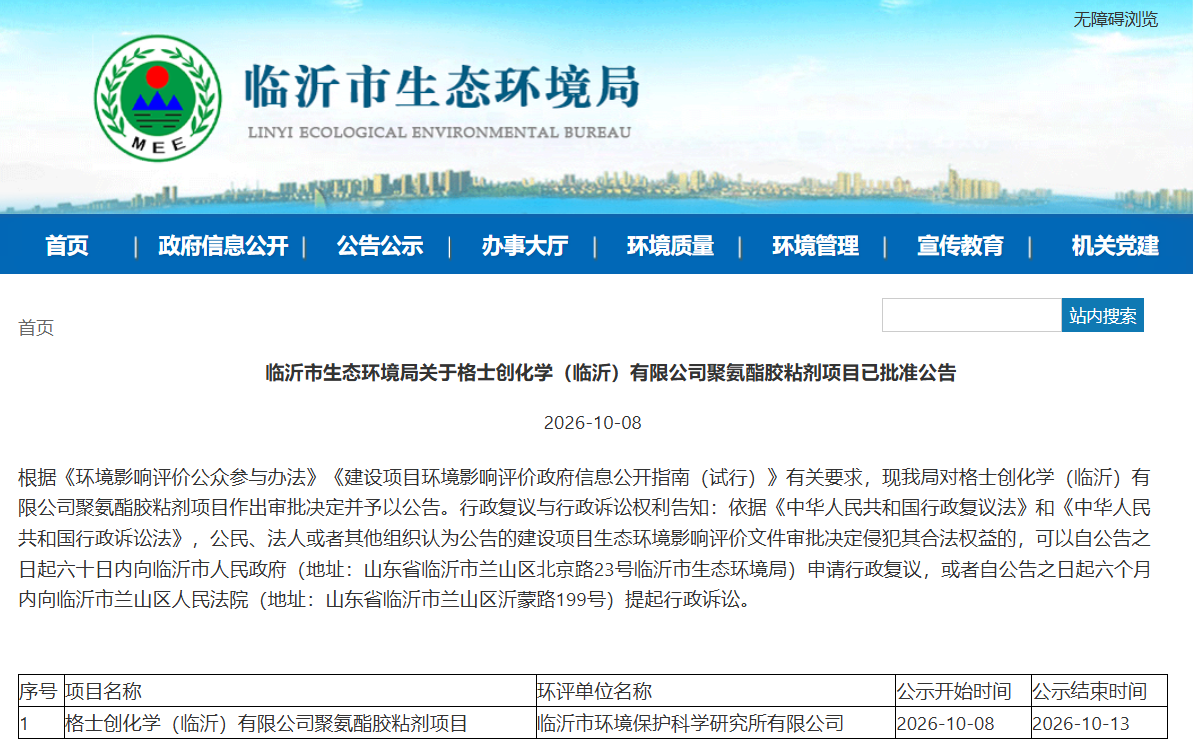This screenshot has width=1193, height=746.
Task: Click the 临沂市生态环境局 site title banner
Action: coord(442,87)
